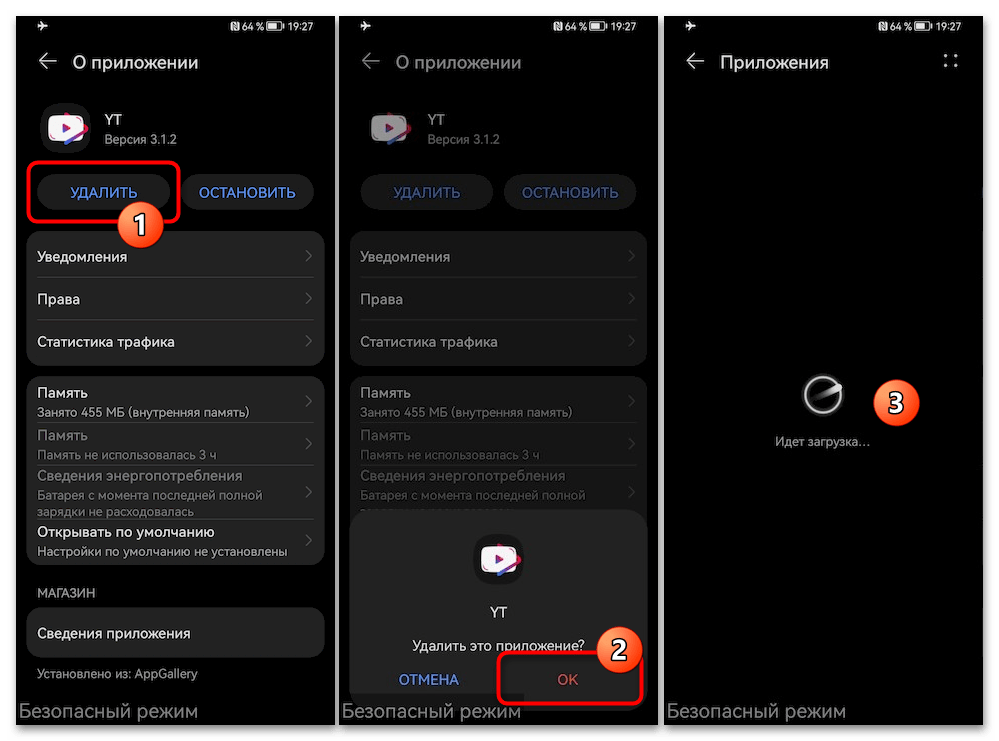Tap Память не использовалась 3 ч row

175,444
